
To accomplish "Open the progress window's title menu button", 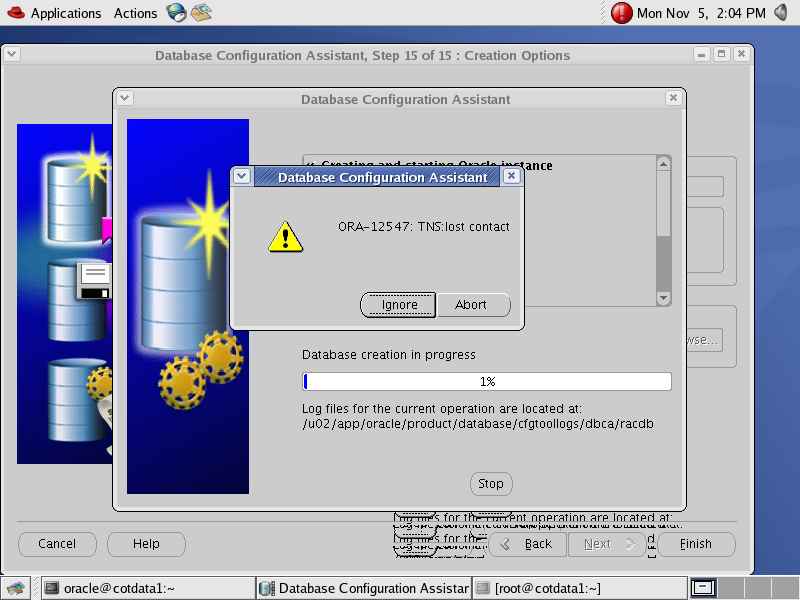I will click(124, 99).
